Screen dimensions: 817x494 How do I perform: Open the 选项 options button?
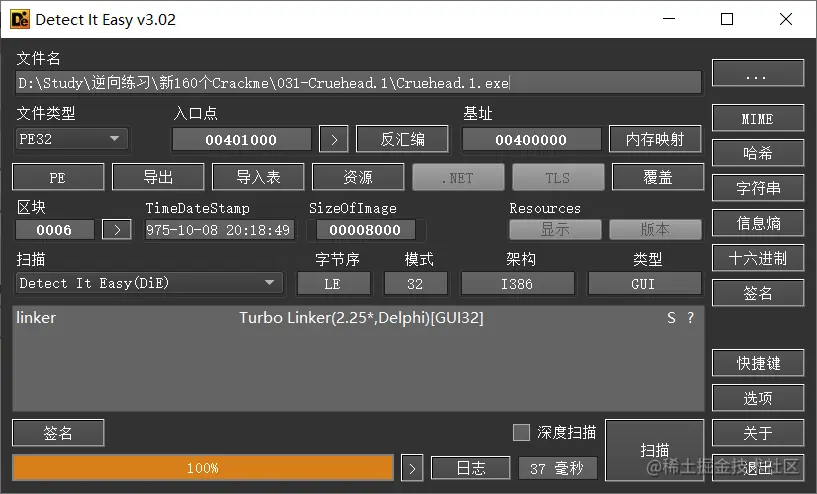point(758,398)
